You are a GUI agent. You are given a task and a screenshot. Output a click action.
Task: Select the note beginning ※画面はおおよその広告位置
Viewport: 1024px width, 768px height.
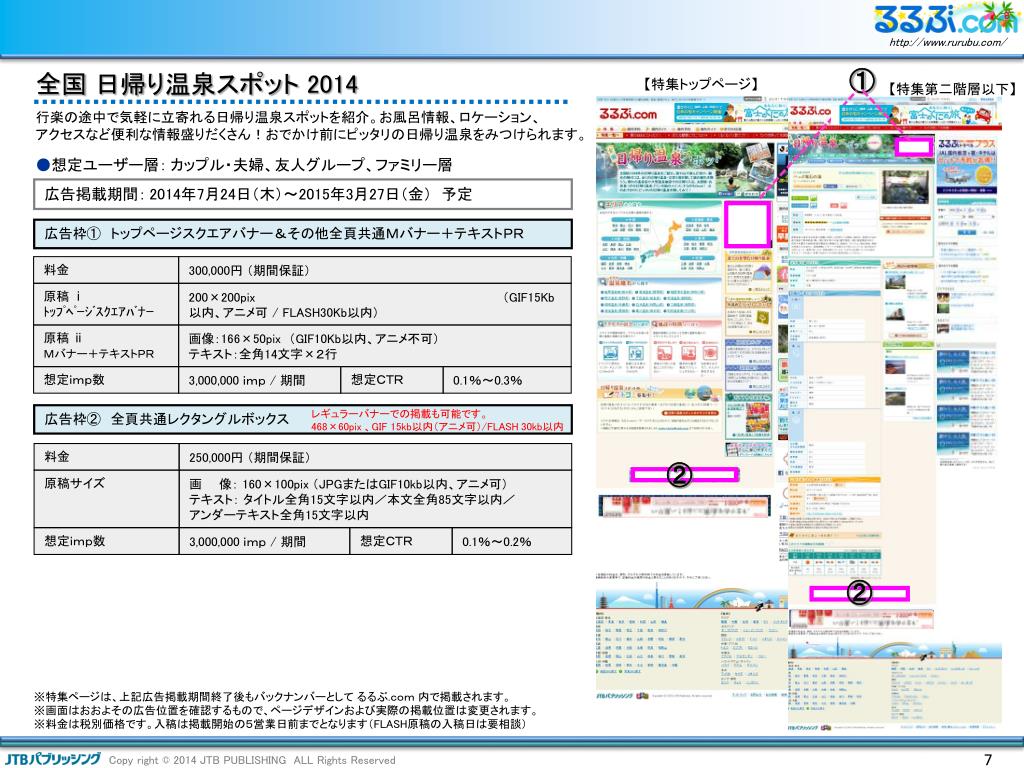286,711
